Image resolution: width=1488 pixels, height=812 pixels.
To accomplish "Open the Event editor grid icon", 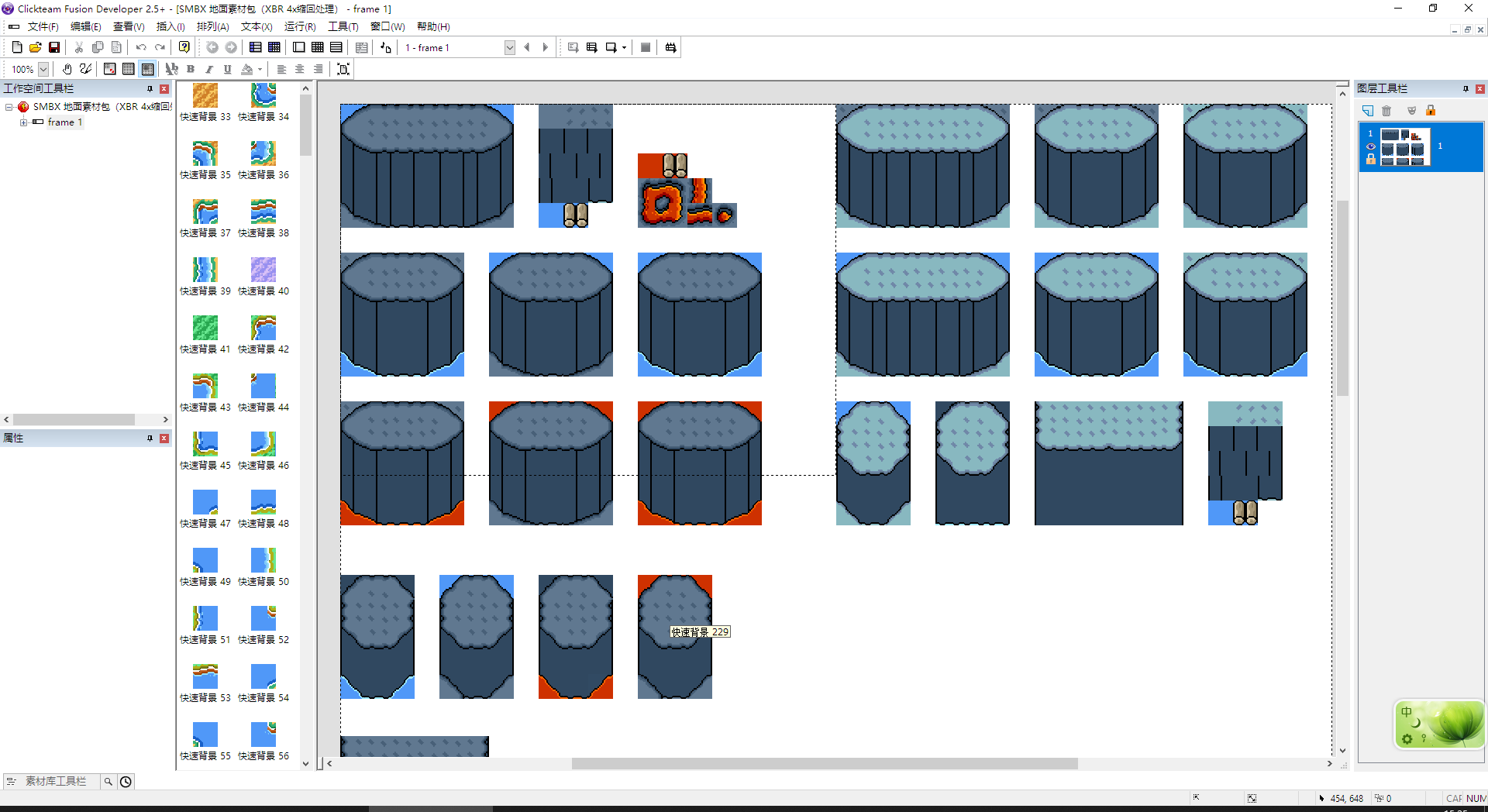I will [x=318, y=47].
